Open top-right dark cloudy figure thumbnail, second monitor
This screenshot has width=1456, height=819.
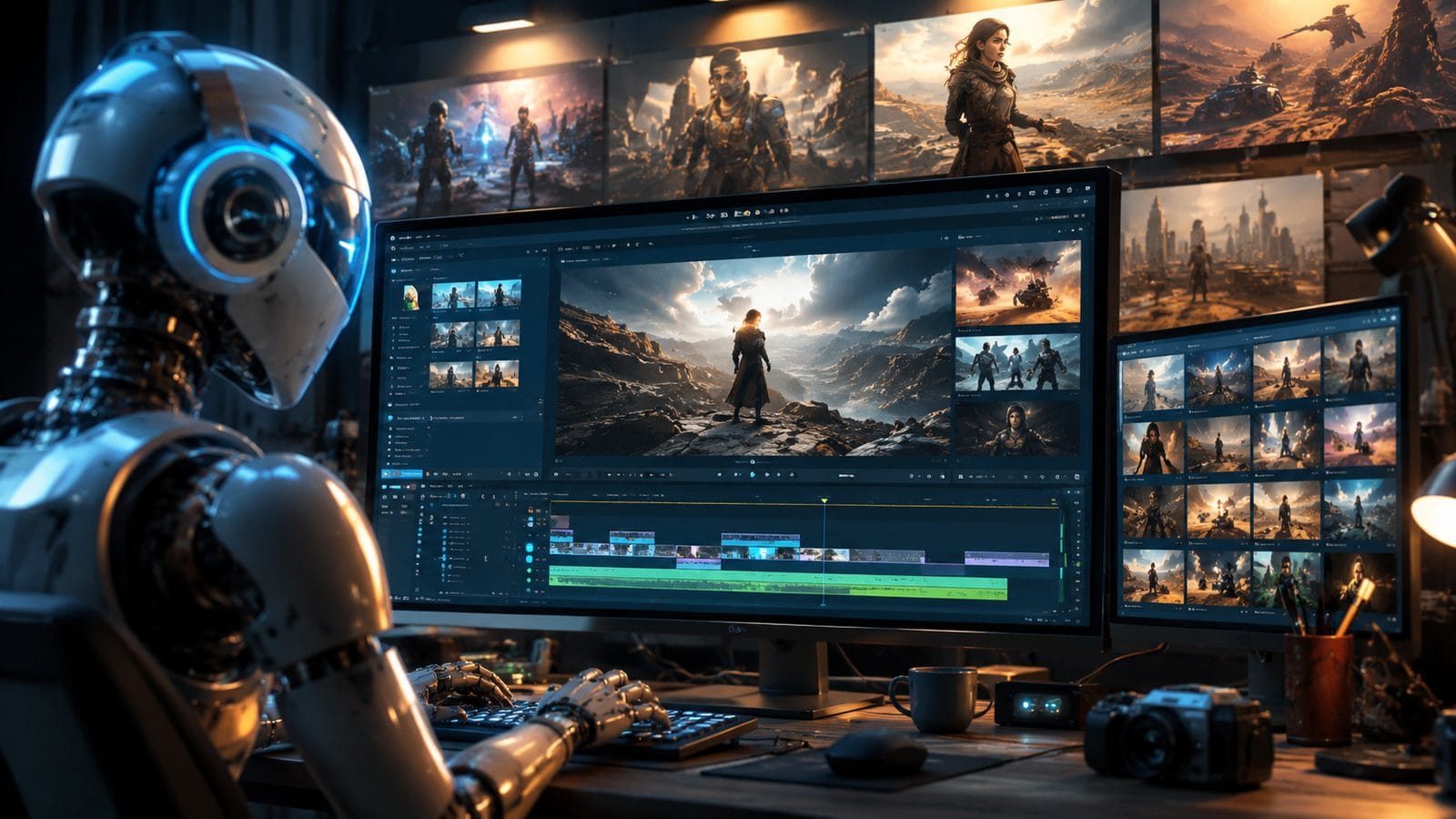[1360, 361]
